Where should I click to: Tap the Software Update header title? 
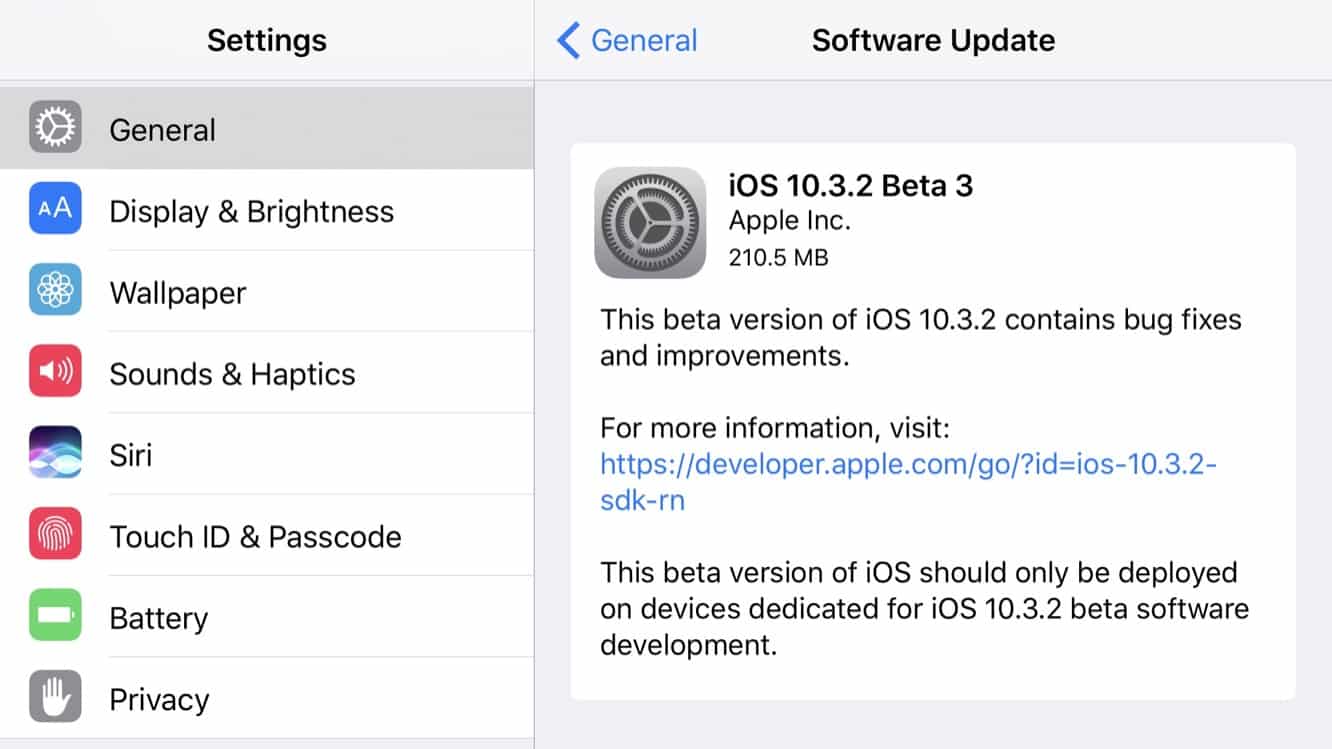coord(933,41)
